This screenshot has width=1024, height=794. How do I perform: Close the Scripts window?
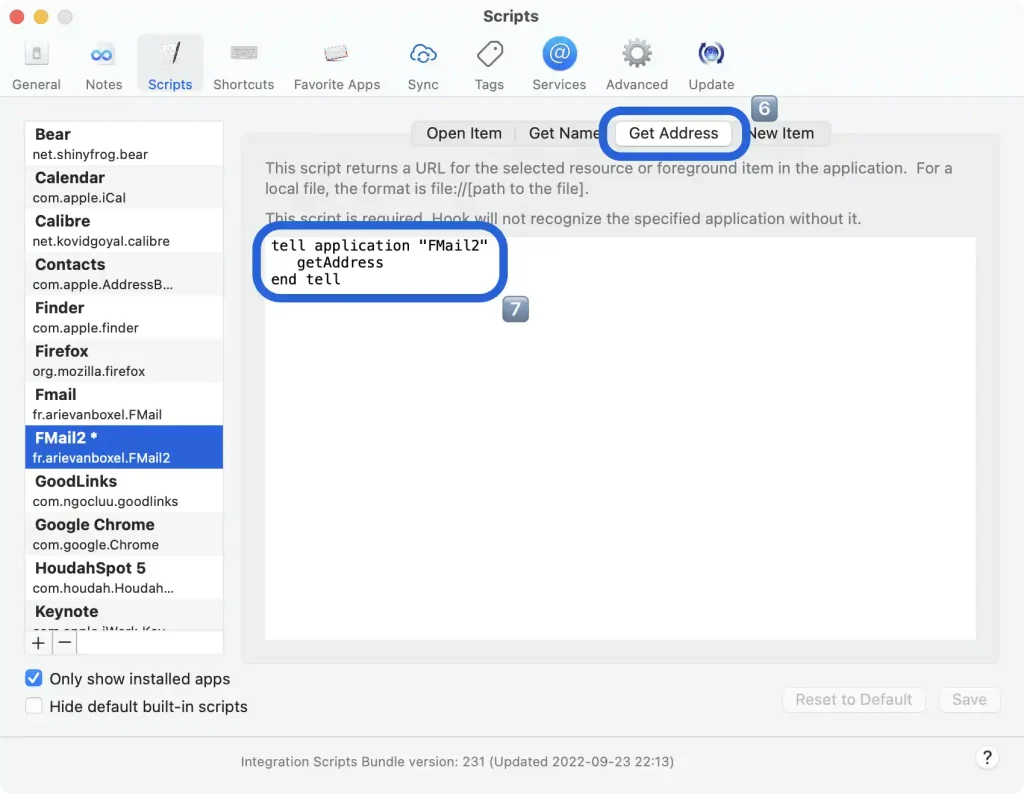[x=17, y=16]
